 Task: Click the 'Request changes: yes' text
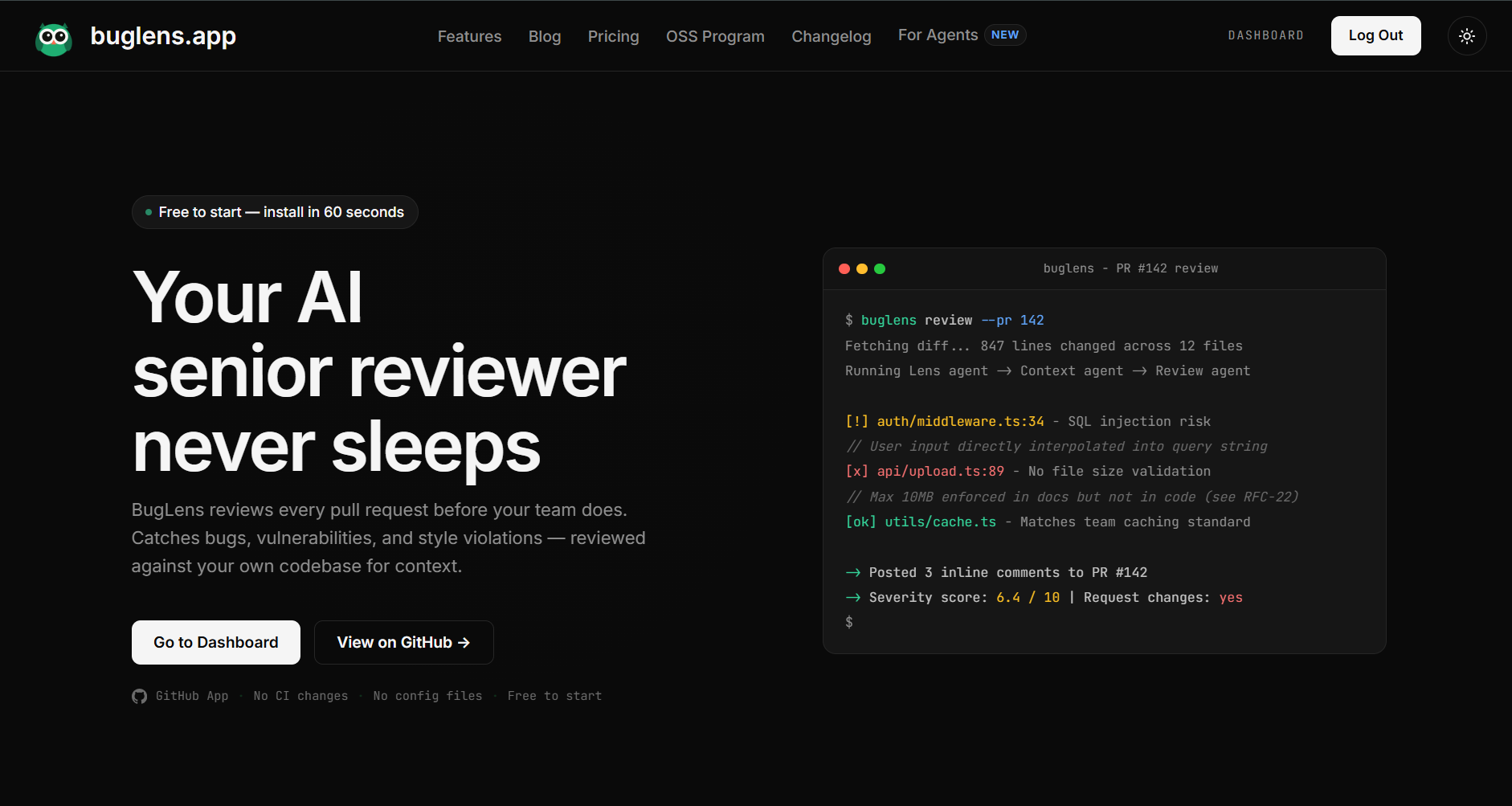click(1163, 598)
